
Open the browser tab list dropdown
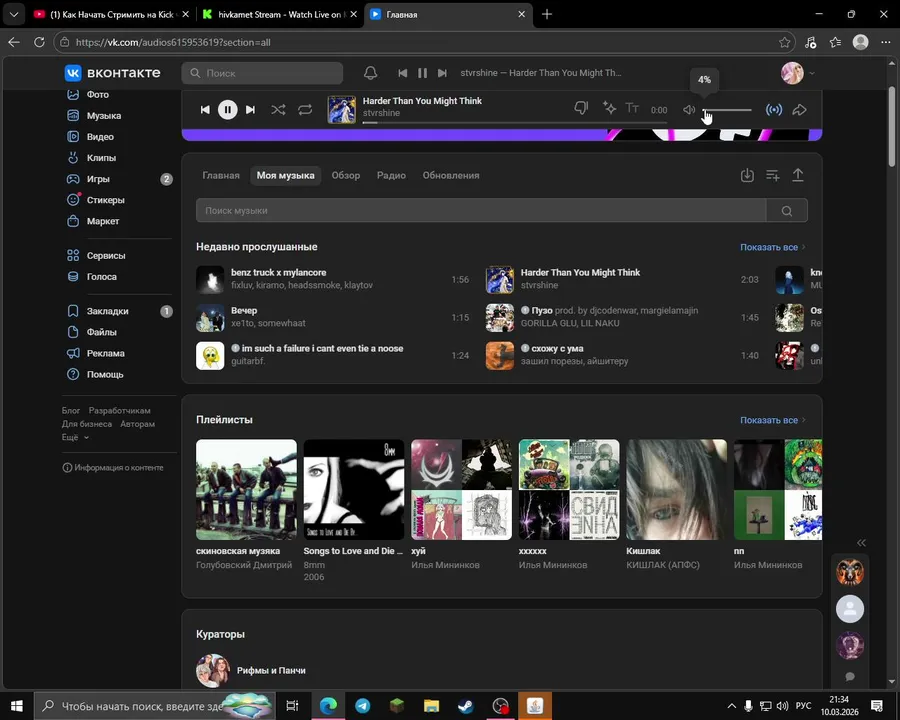pos(14,14)
